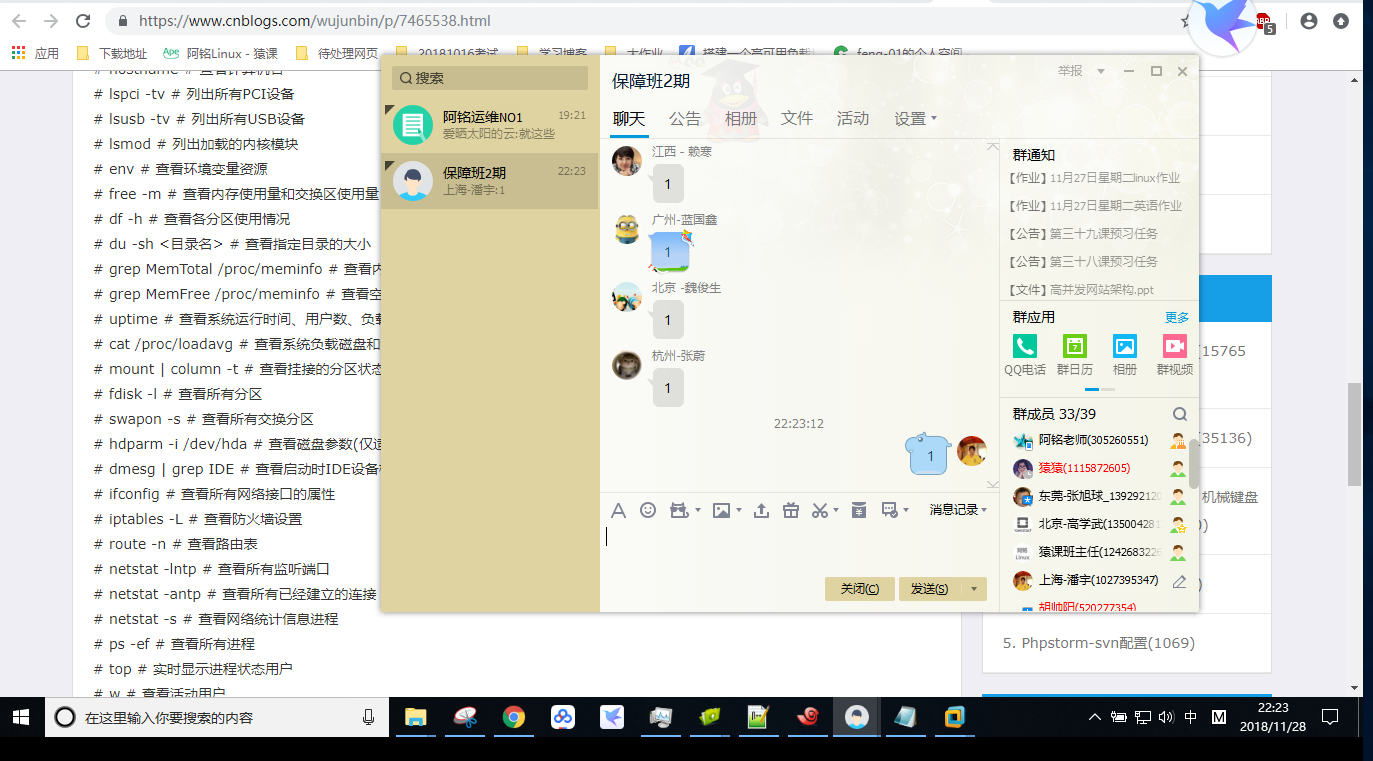Open the emoji smiley picker
The width and height of the screenshot is (1373, 761).
[x=648, y=510]
